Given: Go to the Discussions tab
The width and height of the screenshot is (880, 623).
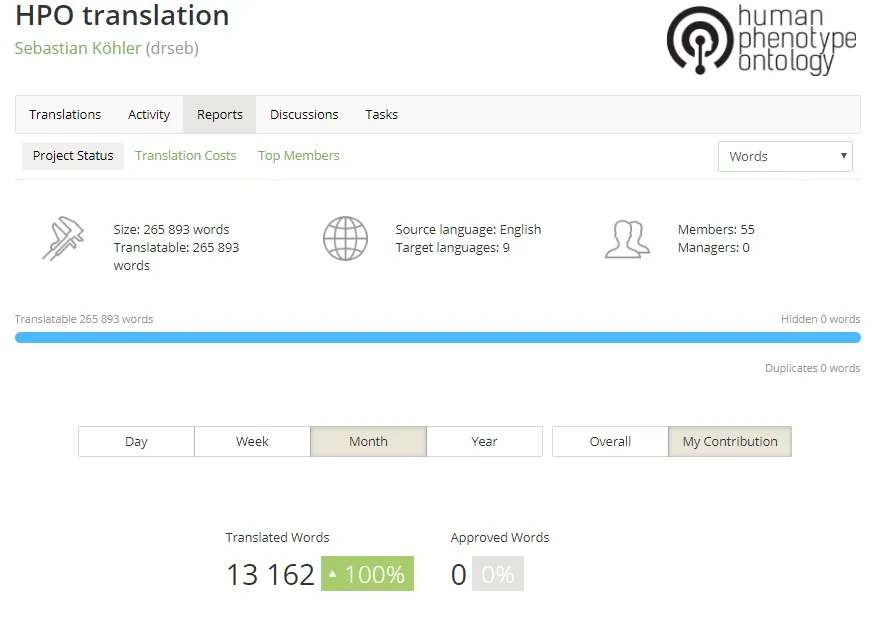Looking at the screenshot, I should [304, 114].
